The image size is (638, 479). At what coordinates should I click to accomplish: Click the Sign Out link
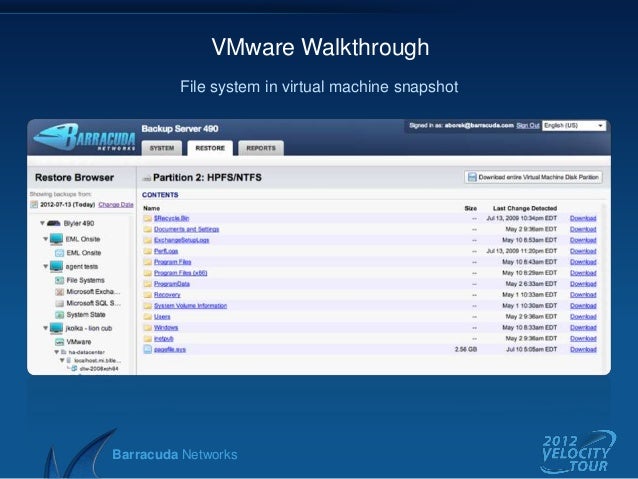[x=528, y=125]
